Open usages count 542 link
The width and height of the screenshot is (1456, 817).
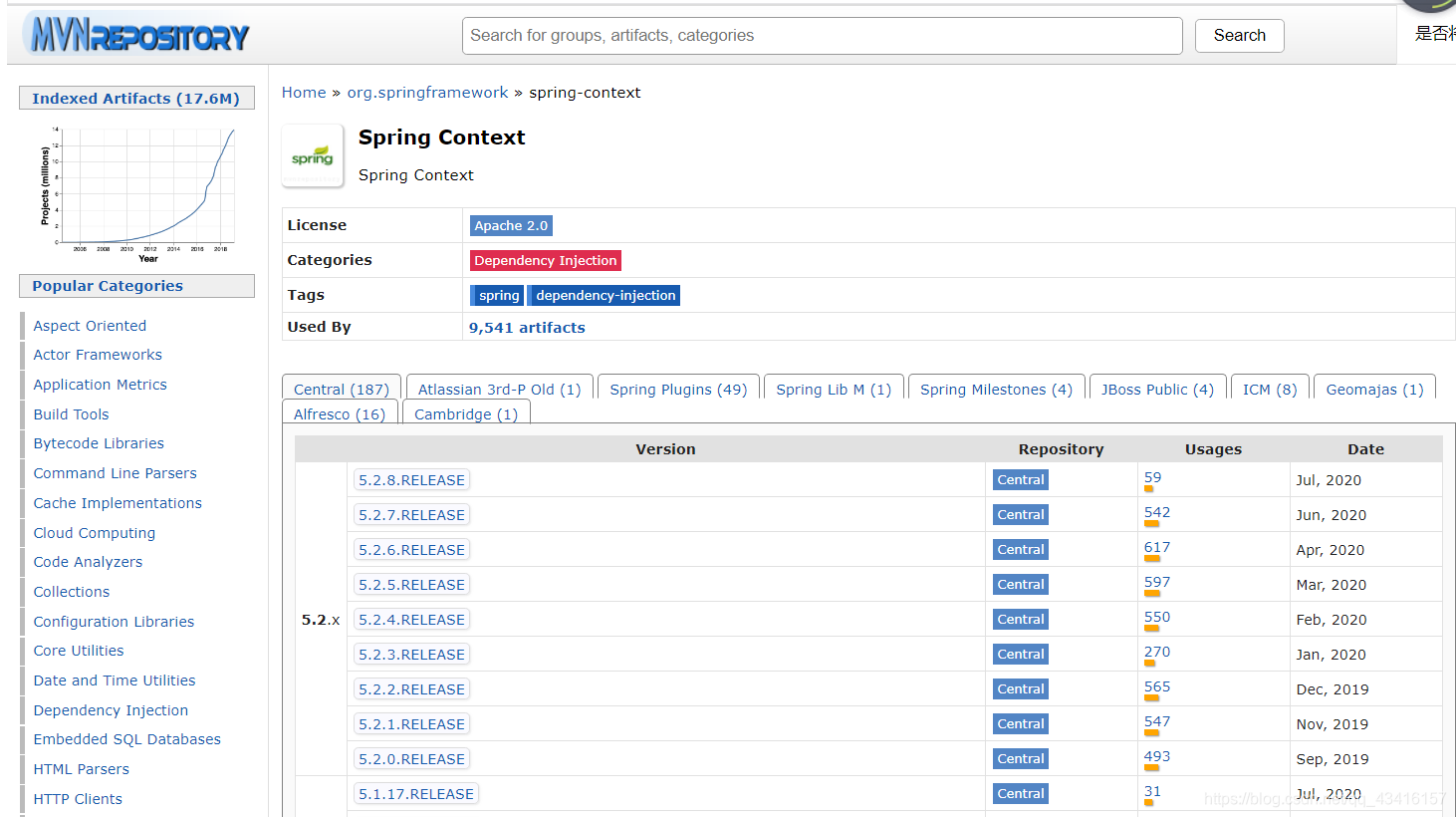coord(1157,512)
